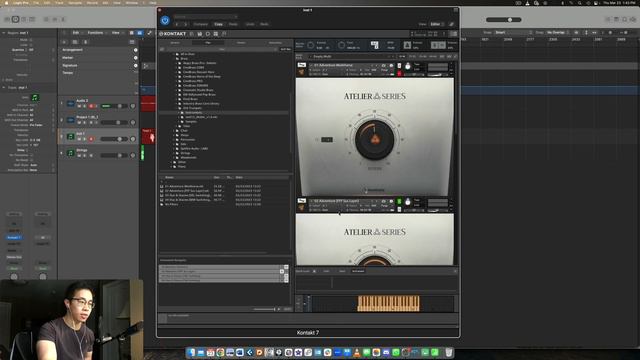Open Purge dropdown of 01 Adventure instrument
The width and height of the screenshot is (640, 360).
tap(385, 70)
